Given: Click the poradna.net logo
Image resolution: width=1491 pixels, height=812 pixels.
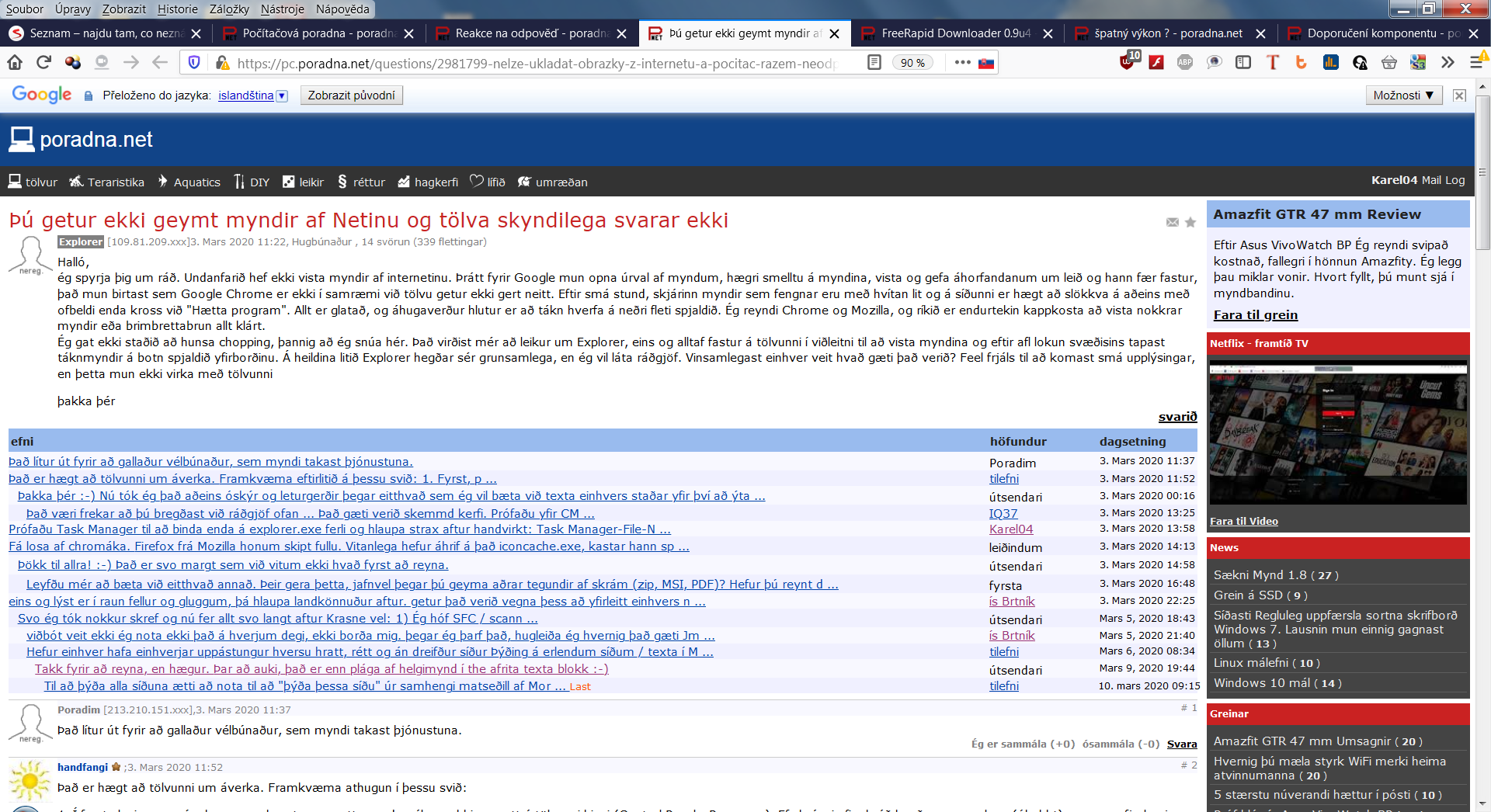Looking at the screenshot, I should coord(81,140).
